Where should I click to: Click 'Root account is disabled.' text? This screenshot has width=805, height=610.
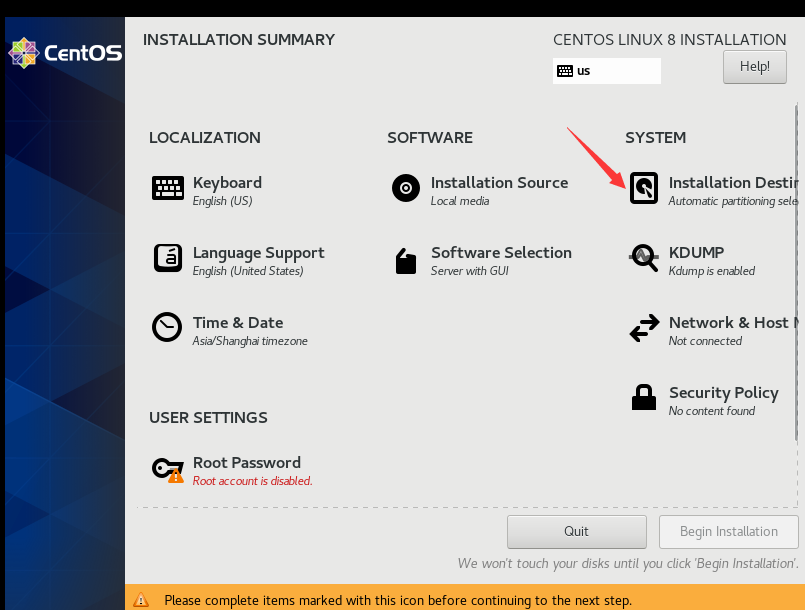coord(253,481)
